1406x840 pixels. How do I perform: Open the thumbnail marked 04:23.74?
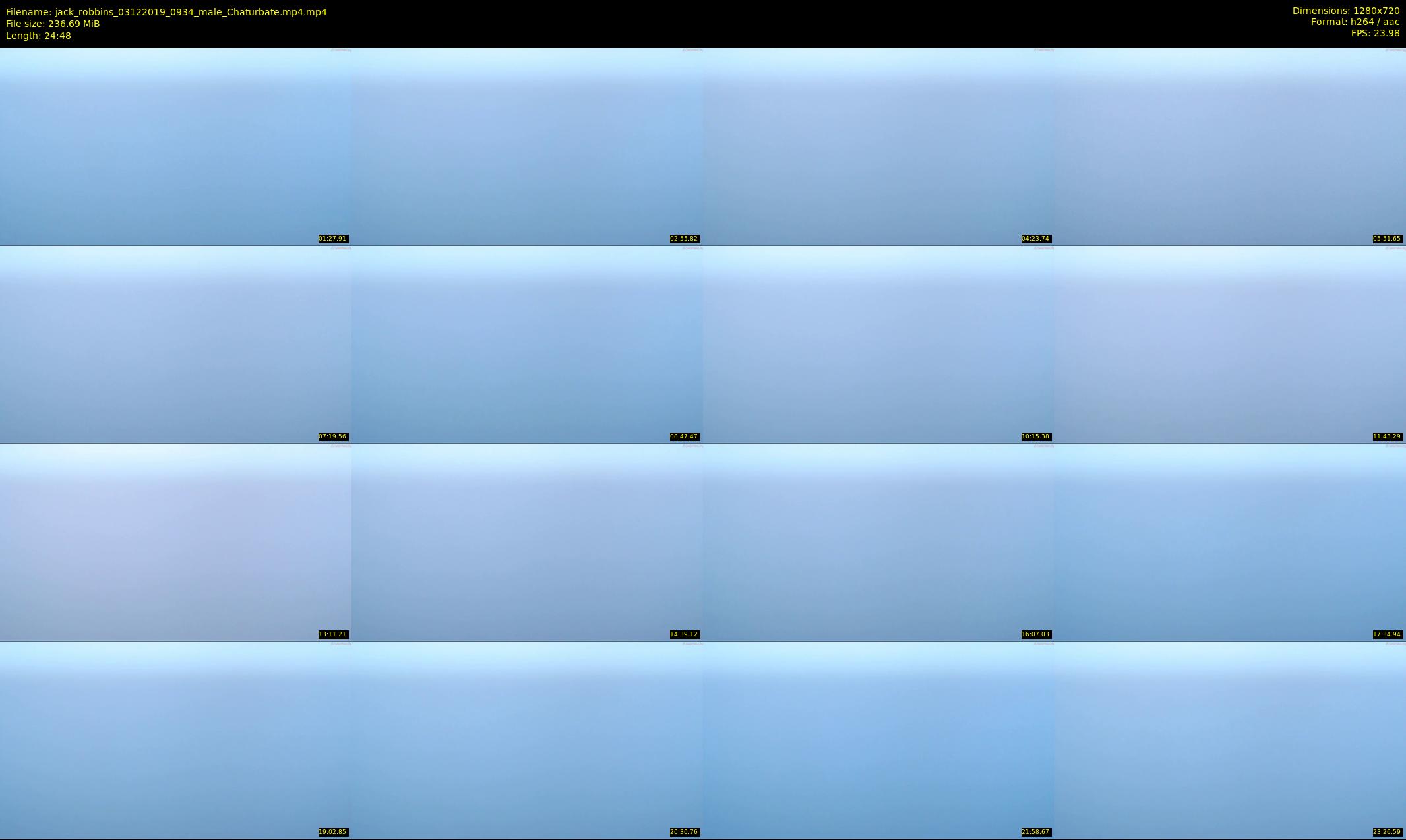click(878, 146)
